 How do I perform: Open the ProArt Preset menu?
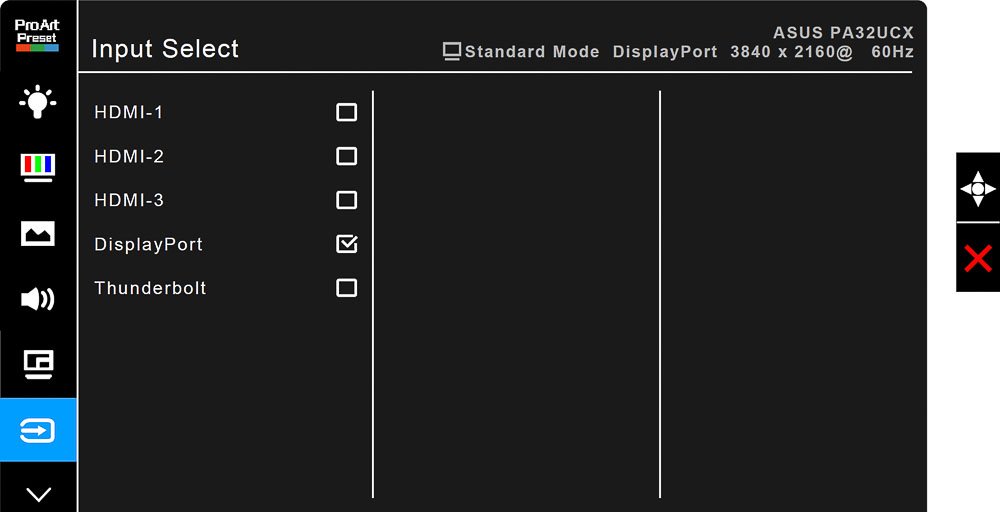pyautogui.click(x=37, y=34)
